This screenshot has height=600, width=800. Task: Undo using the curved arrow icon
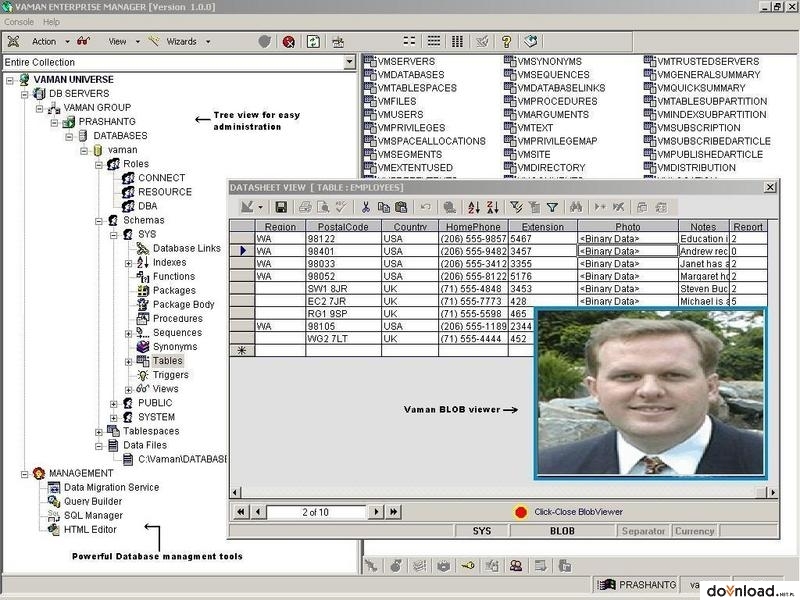[426, 207]
